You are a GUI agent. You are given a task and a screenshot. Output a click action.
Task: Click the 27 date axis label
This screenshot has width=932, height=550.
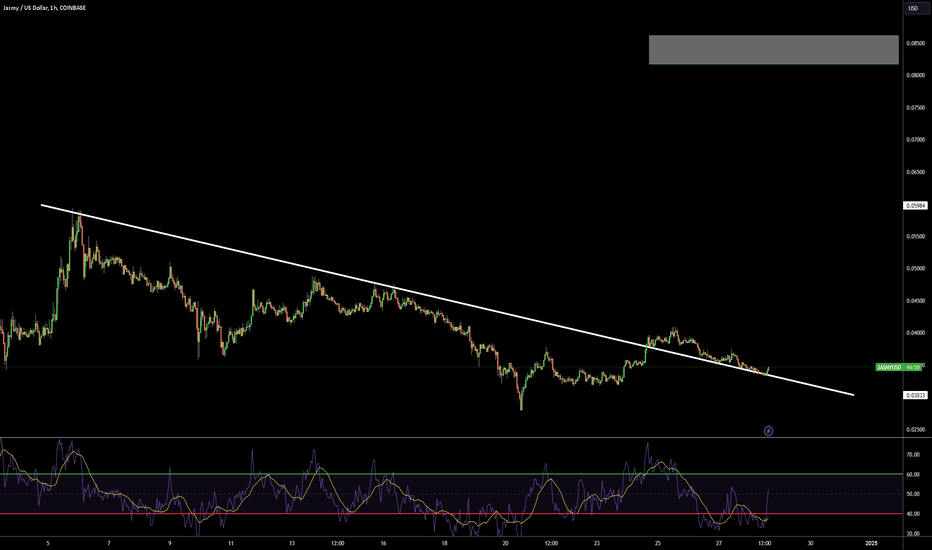click(x=719, y=543)
